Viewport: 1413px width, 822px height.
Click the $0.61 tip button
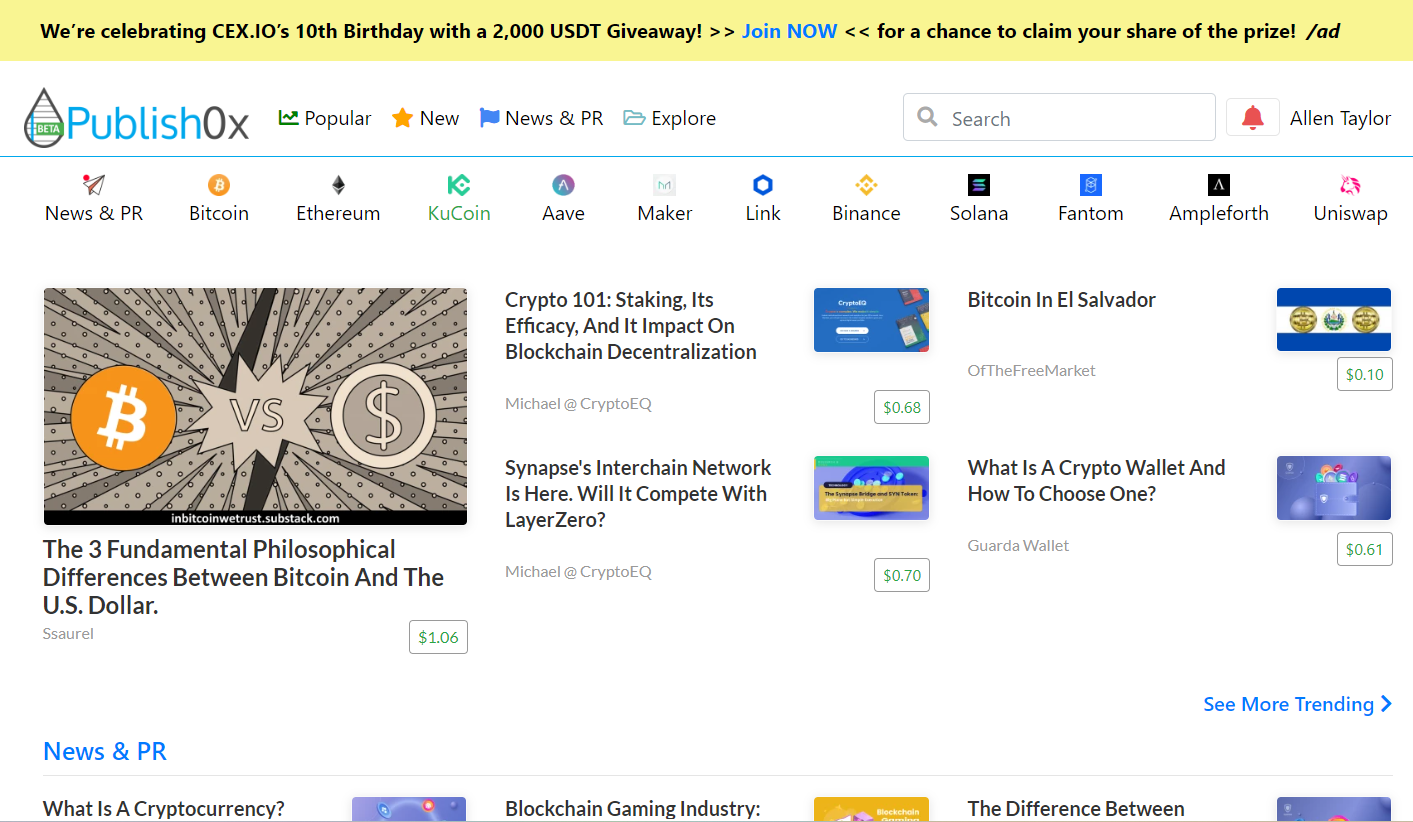click(x=1365, y=549)
